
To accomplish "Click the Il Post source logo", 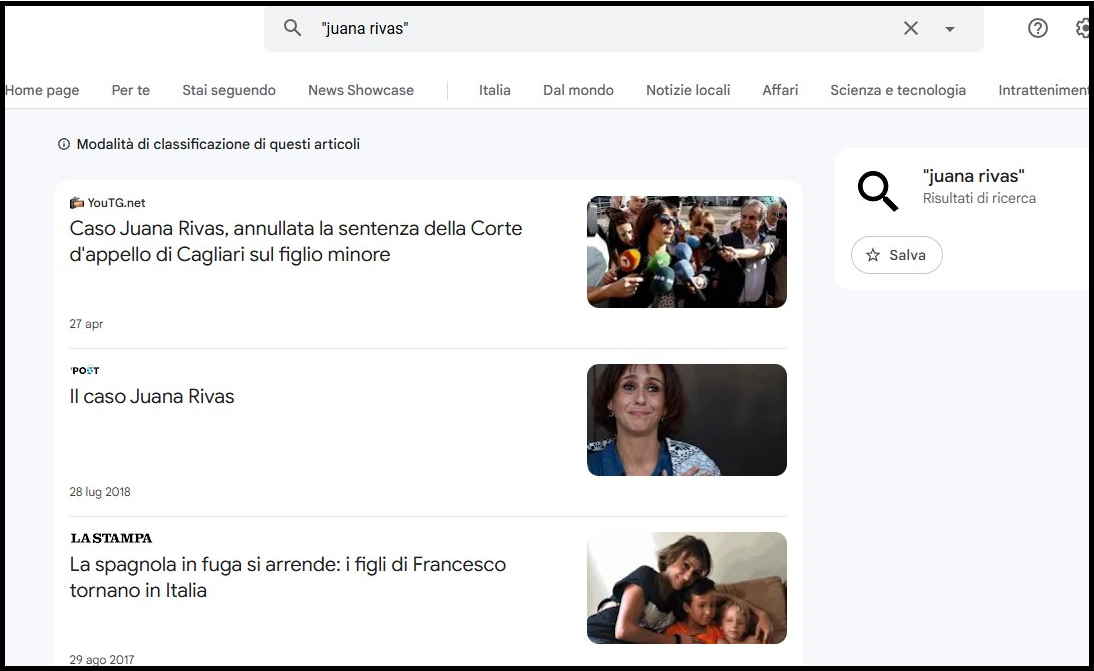I will click(x=85, y=371).
